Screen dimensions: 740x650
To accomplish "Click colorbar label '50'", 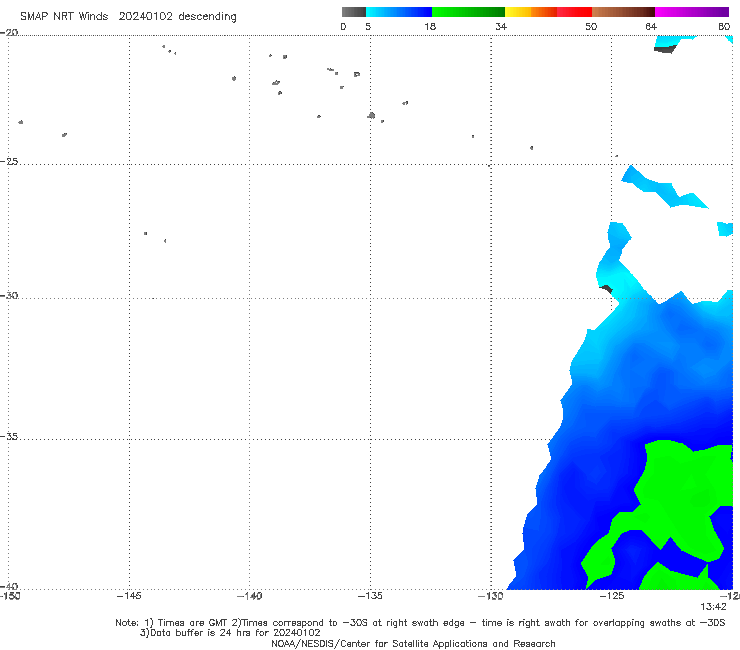I will click(x=591, y=26).
